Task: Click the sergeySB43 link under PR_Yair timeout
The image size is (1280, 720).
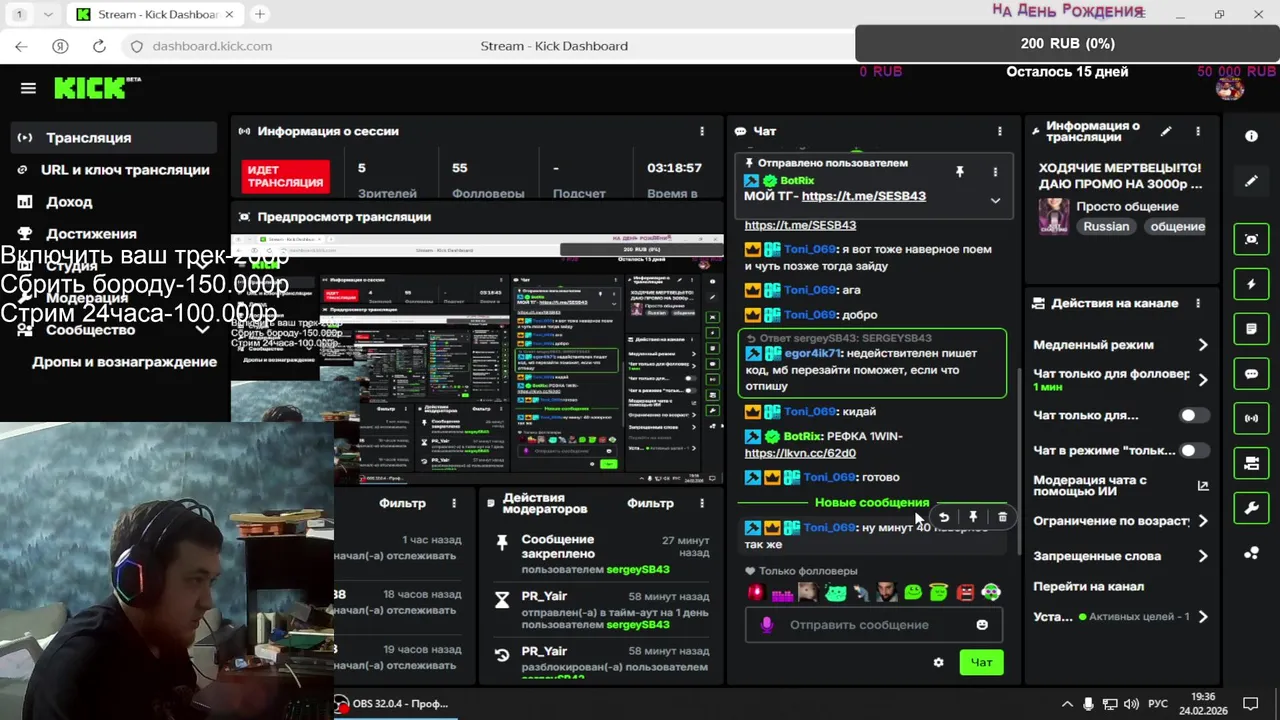Action: pos(638,625)
